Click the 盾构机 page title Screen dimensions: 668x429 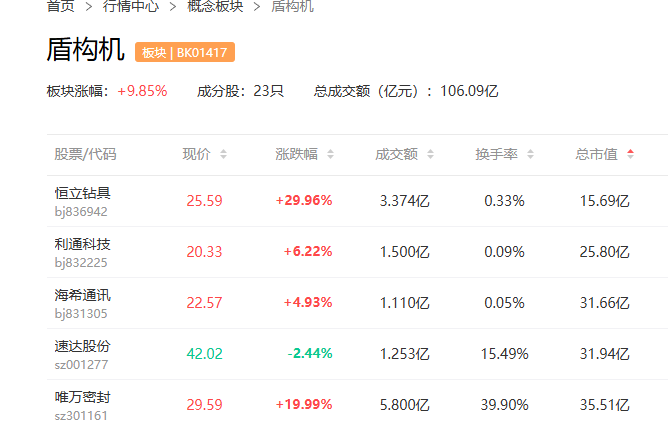[86, 49]
